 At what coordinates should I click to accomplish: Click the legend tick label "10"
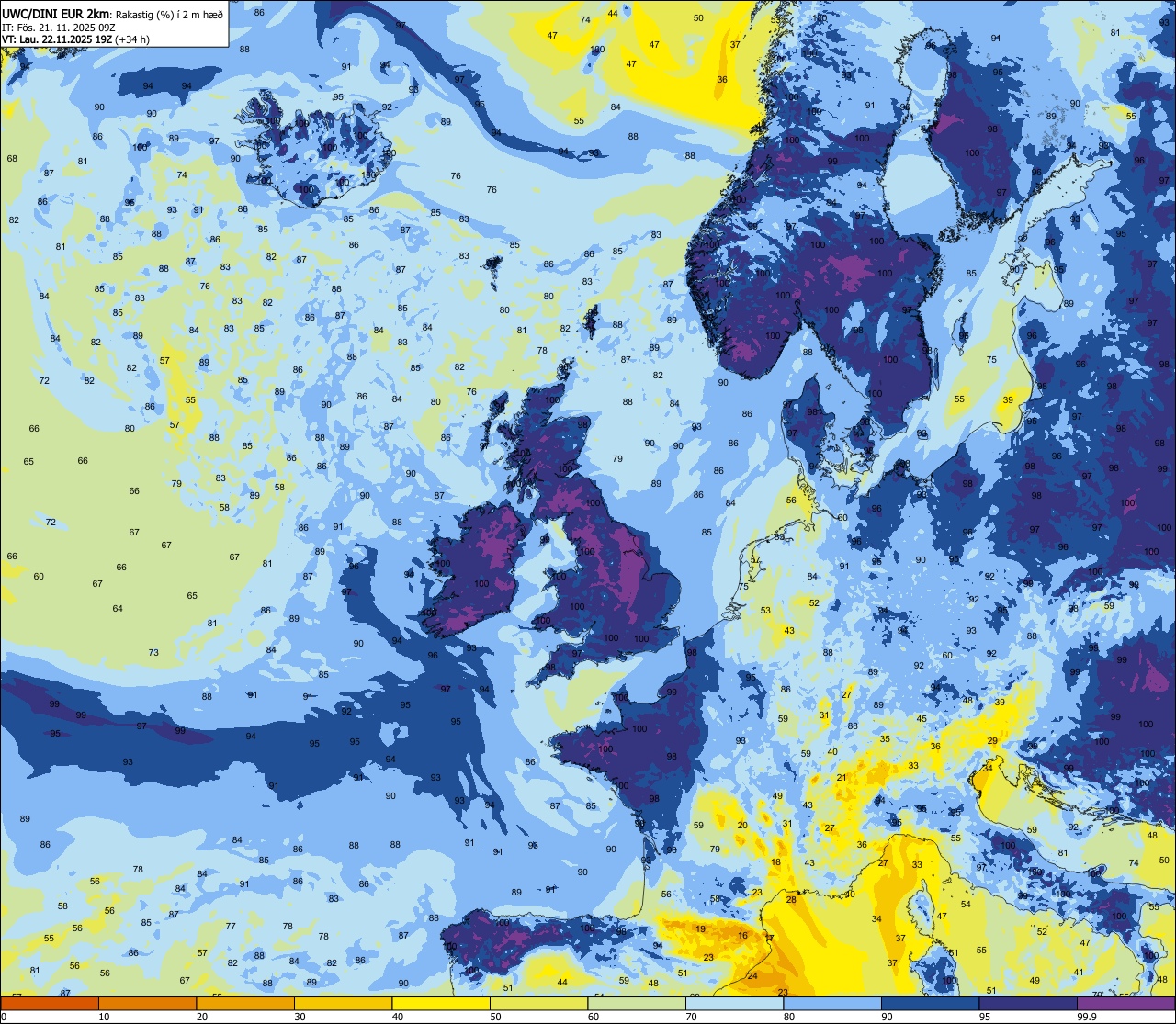[104, 1017]
